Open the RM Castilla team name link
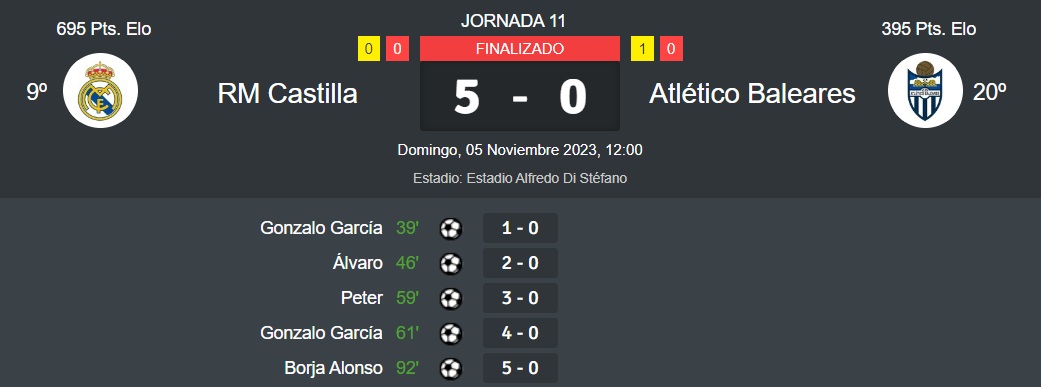1041x387 pixels. pos(287,94)
